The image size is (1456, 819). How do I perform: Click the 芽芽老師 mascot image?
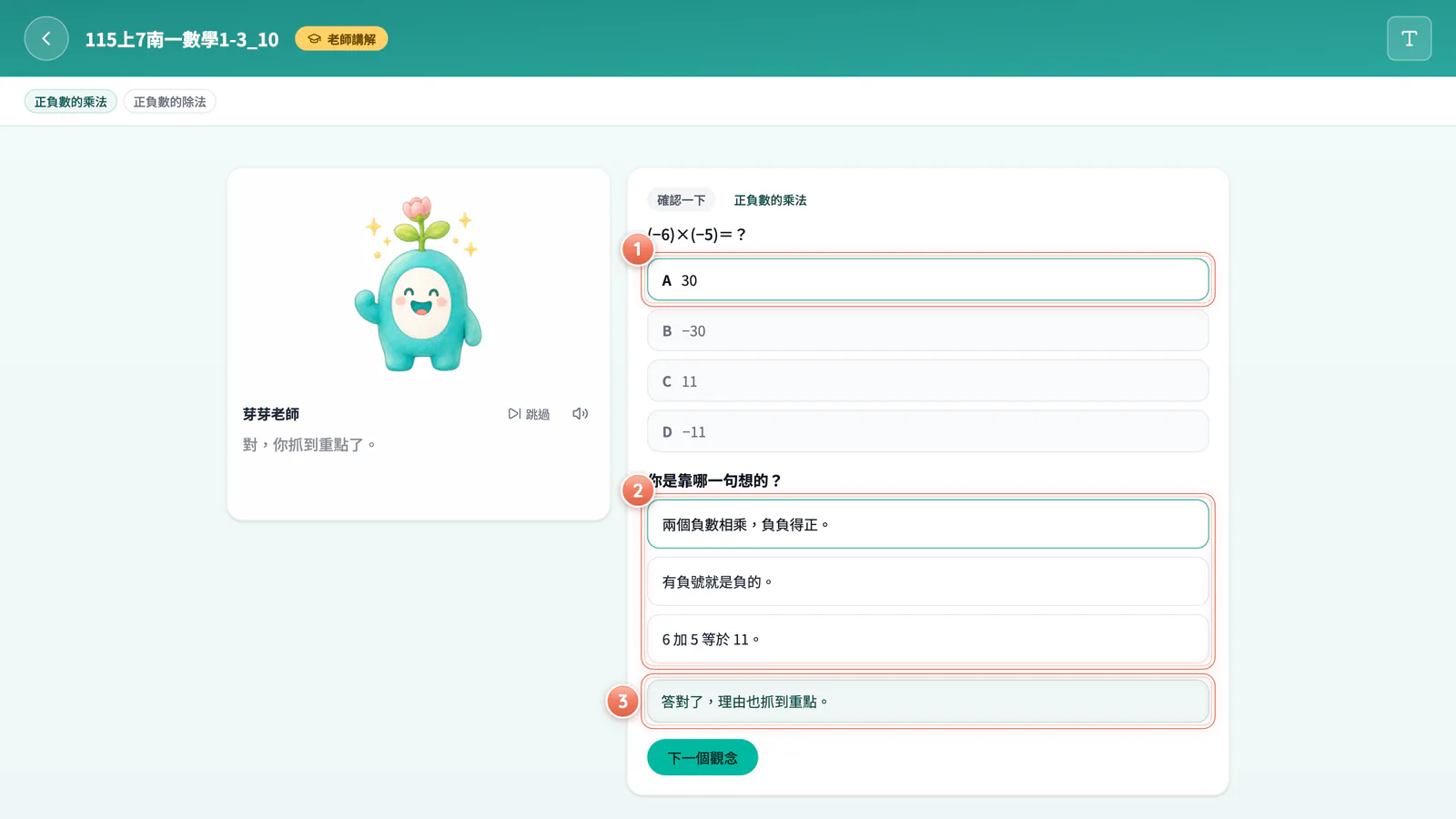tap(419, 284)
